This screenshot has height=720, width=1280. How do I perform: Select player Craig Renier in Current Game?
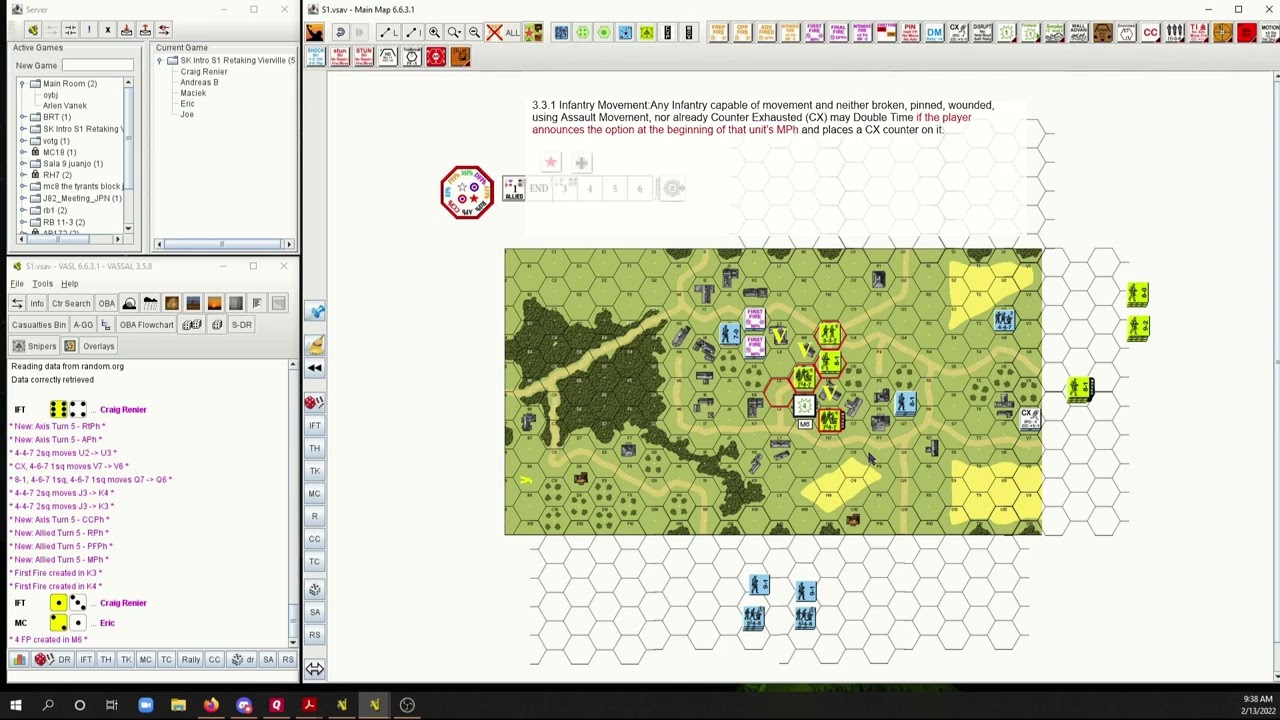(x=204, y=72)
